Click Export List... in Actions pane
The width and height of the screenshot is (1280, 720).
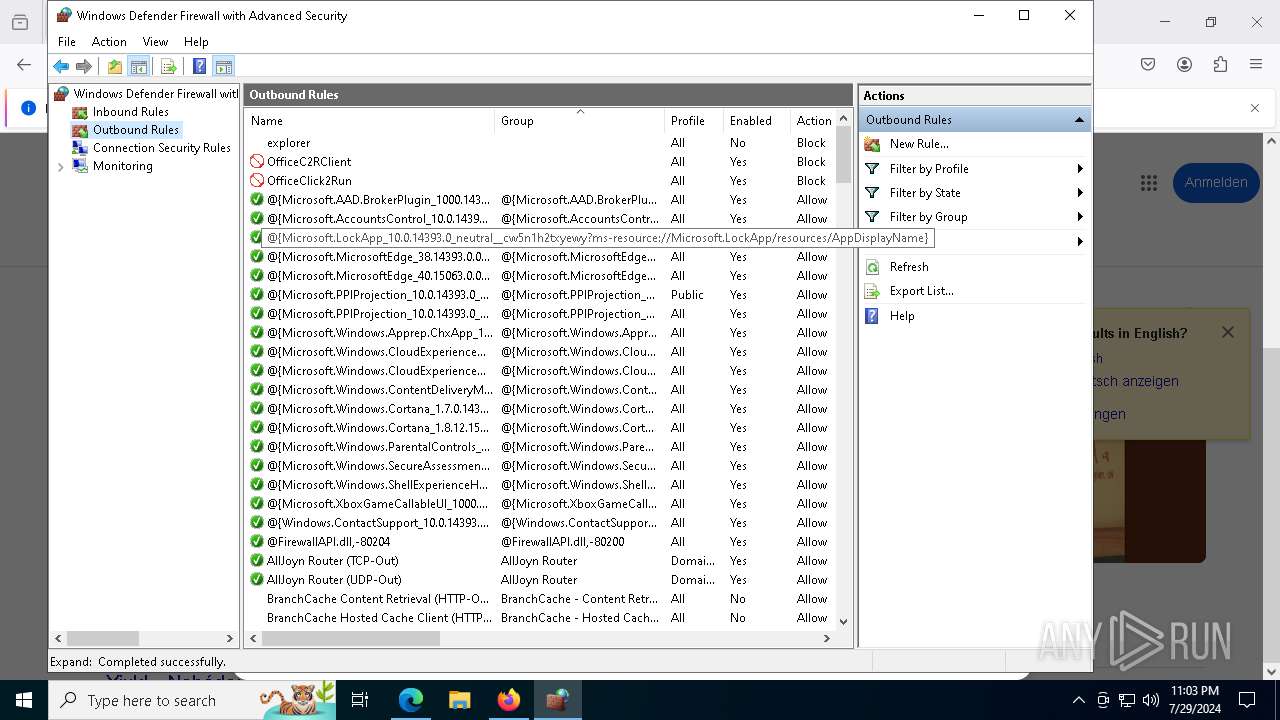coord(921,291)
